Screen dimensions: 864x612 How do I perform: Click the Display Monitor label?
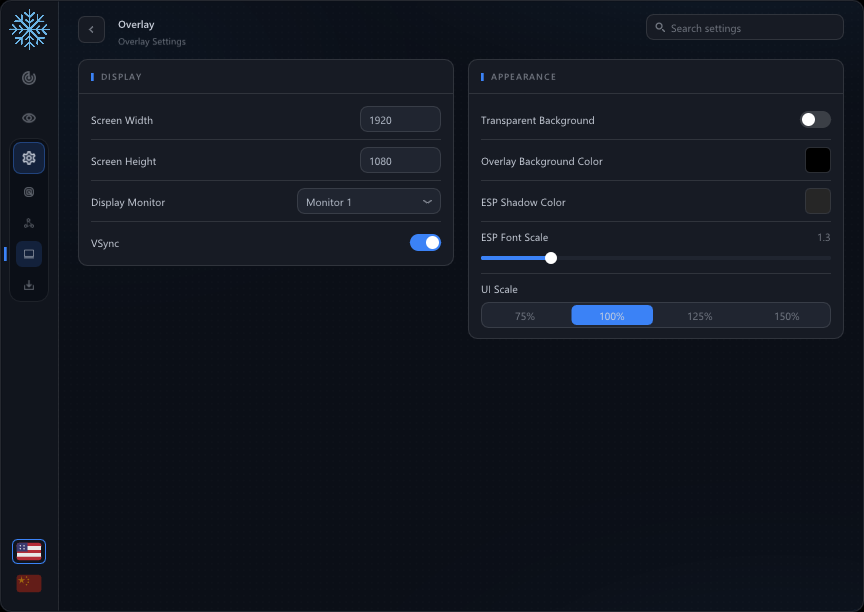click(x=128, y=202)
